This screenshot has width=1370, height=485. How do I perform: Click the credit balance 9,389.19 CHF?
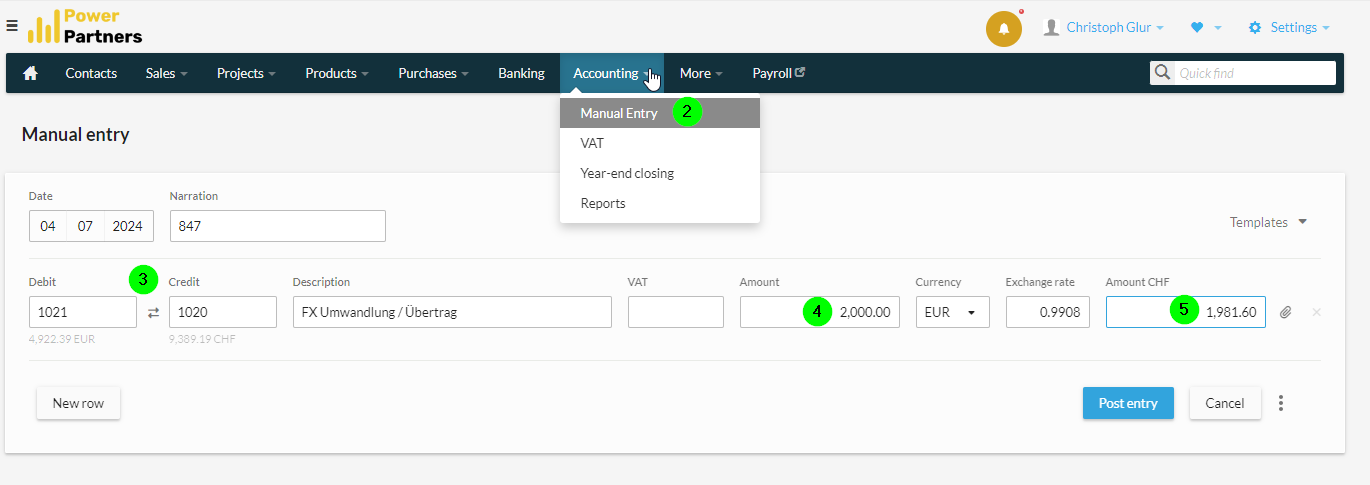[203, 339]
